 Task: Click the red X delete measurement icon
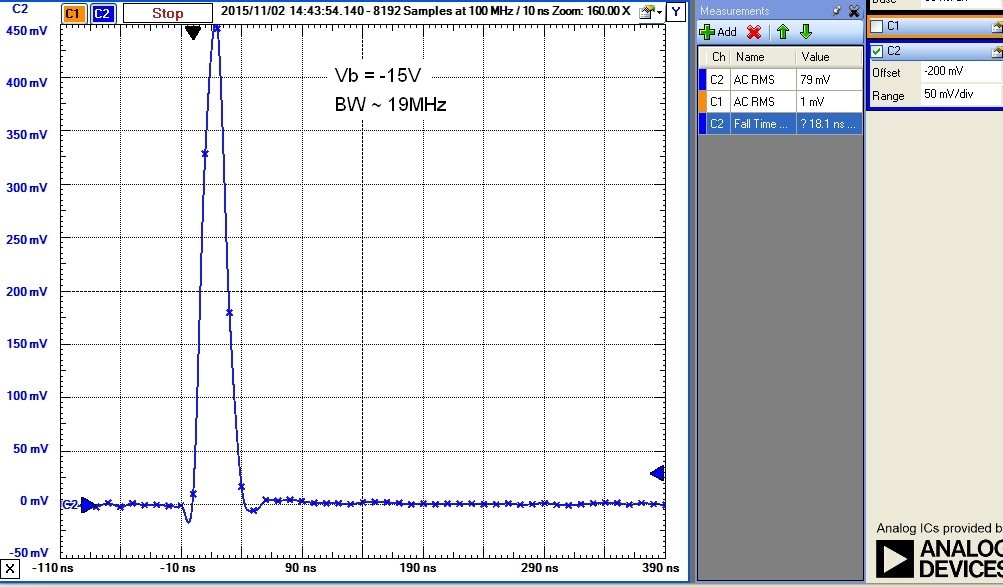tap(754, 32)
